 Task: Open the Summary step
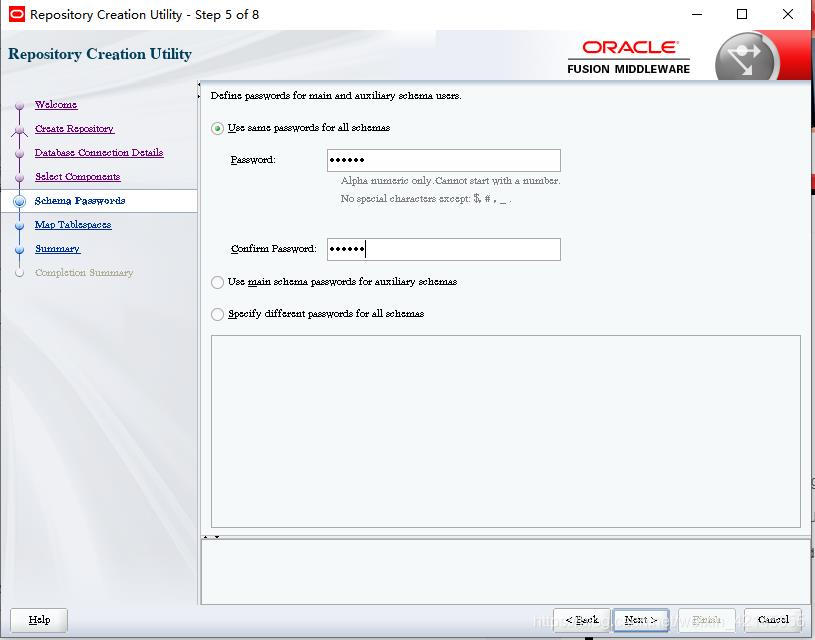pos(57,249)
